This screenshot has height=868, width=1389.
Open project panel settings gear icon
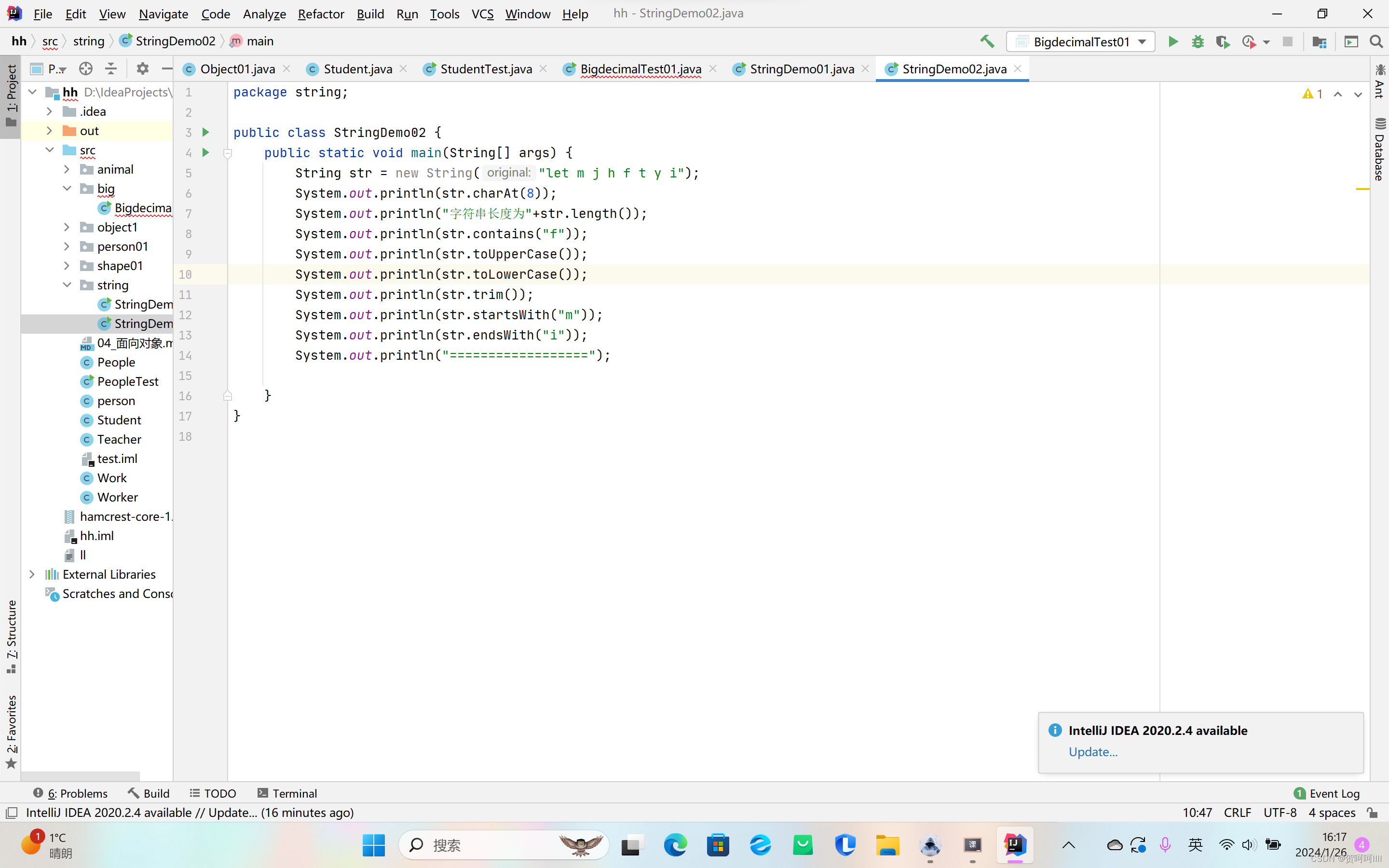click(x=142, y=69)
